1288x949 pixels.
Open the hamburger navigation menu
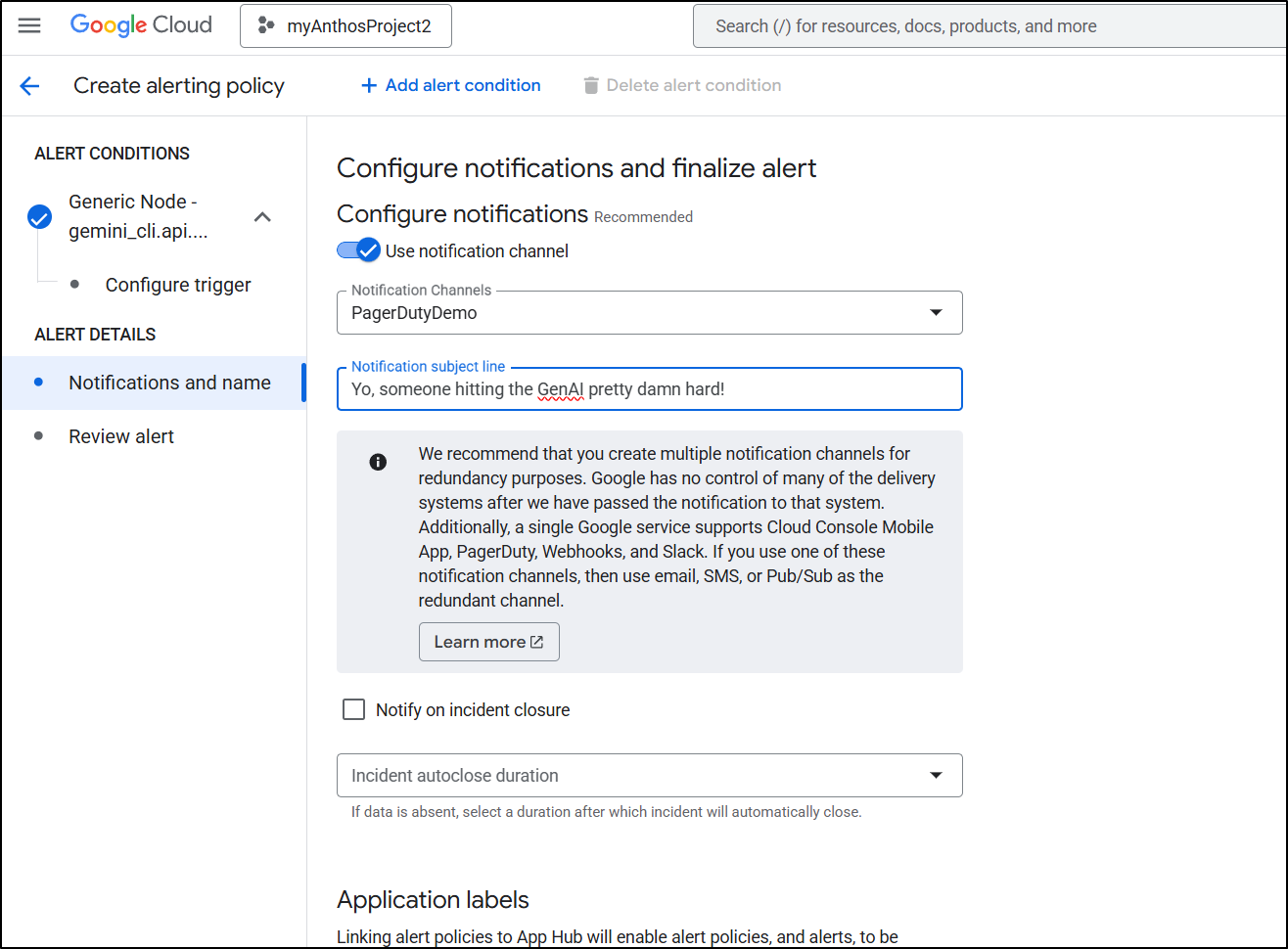(x=29, y=25)
